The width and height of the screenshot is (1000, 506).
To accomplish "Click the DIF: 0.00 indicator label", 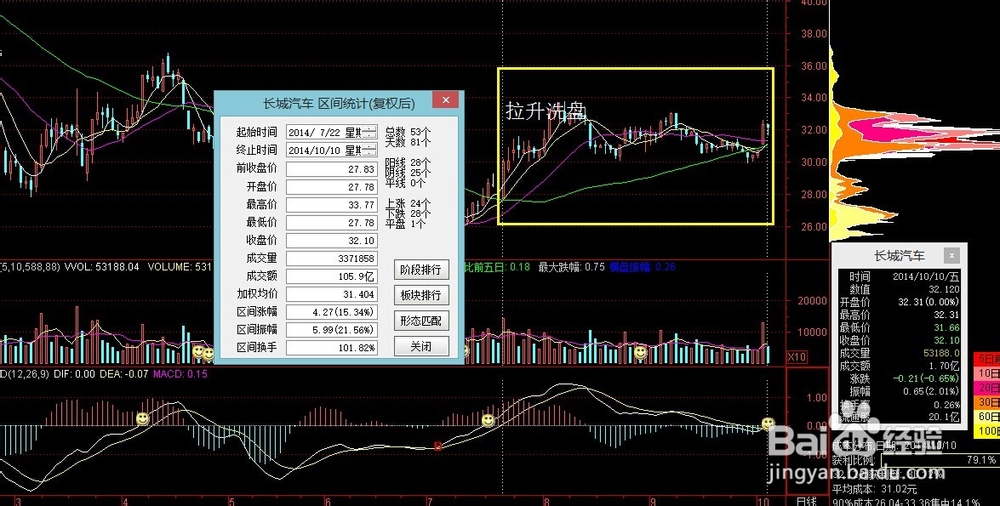I will 74,375.
